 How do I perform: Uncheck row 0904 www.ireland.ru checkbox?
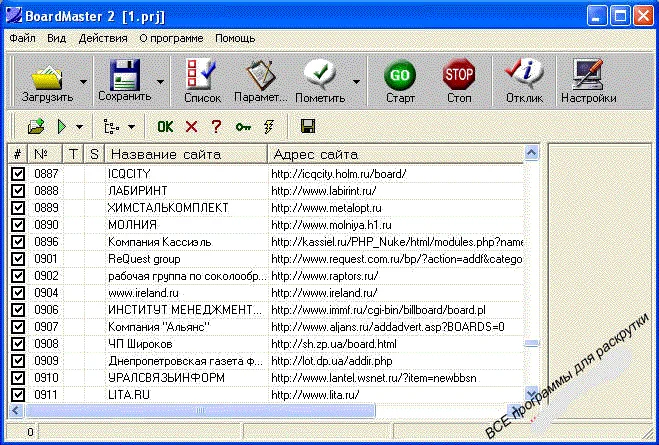pyautogui.click(x=18, y=293)
